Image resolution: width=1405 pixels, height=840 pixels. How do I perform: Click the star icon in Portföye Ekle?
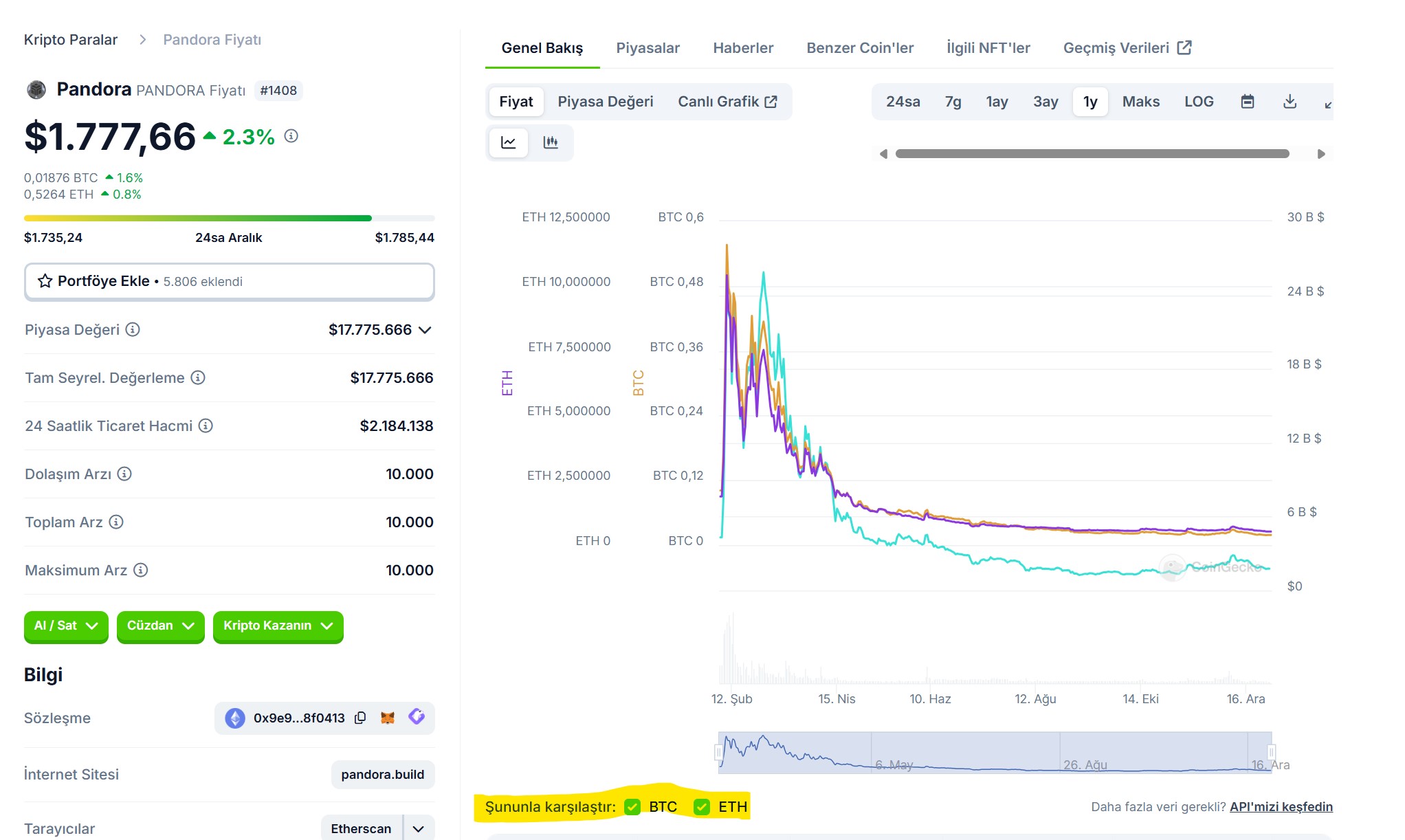click(45, 281)
